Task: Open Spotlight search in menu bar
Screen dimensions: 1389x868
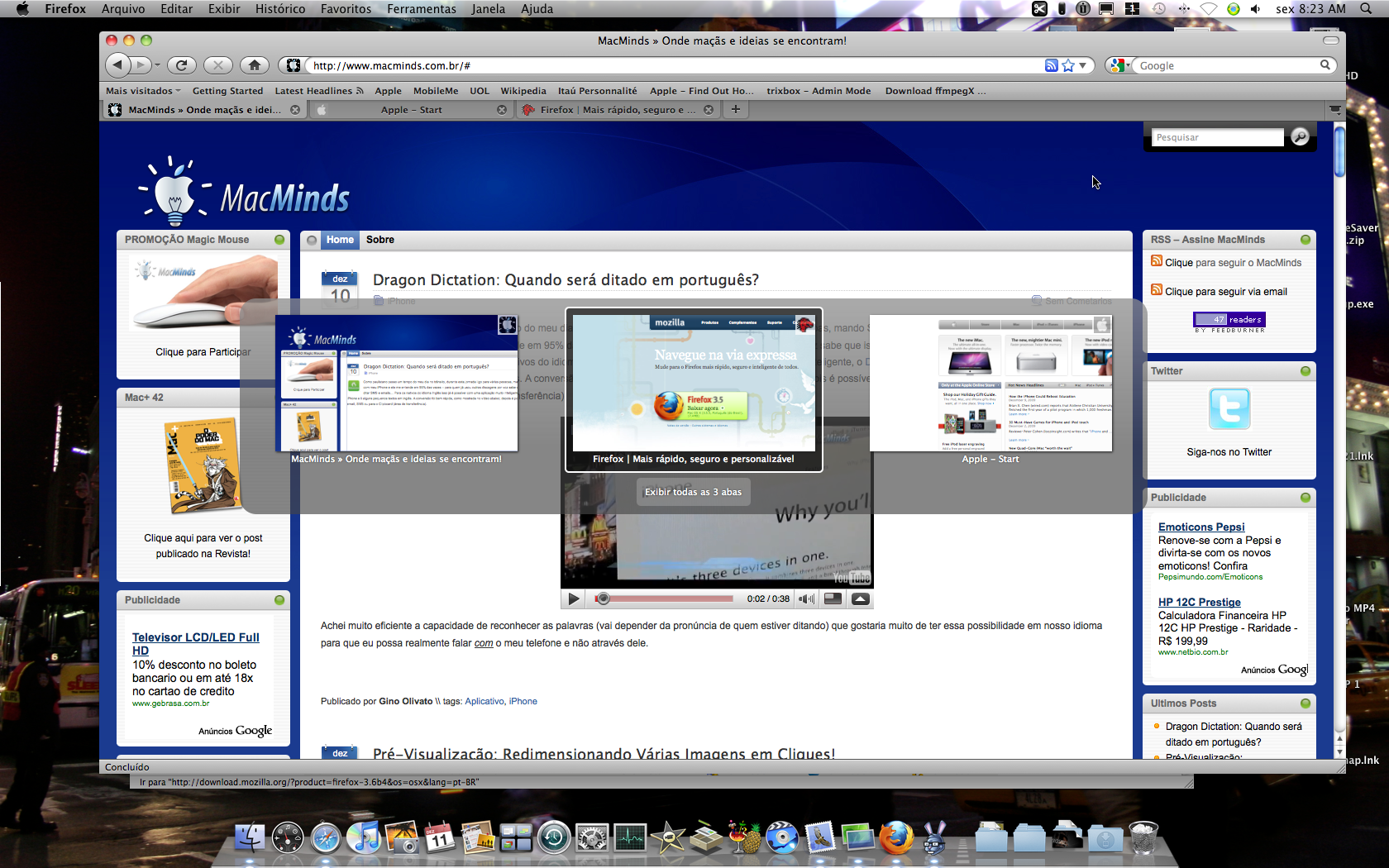Action: pyautogui.click(x=1365, y=9)
